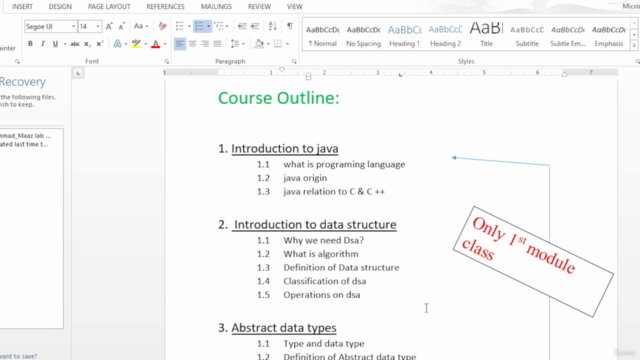Click Clear All Formatting icon
The height and width of the screenshot is (360, 640).
162,27
